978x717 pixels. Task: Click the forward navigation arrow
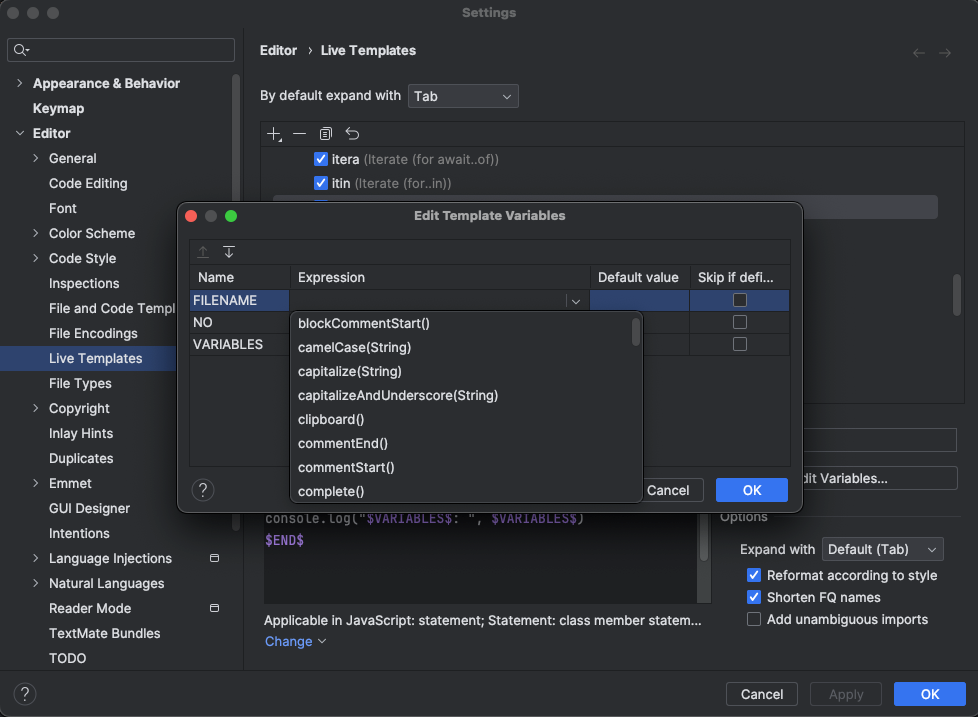click(x=944, y=52)
